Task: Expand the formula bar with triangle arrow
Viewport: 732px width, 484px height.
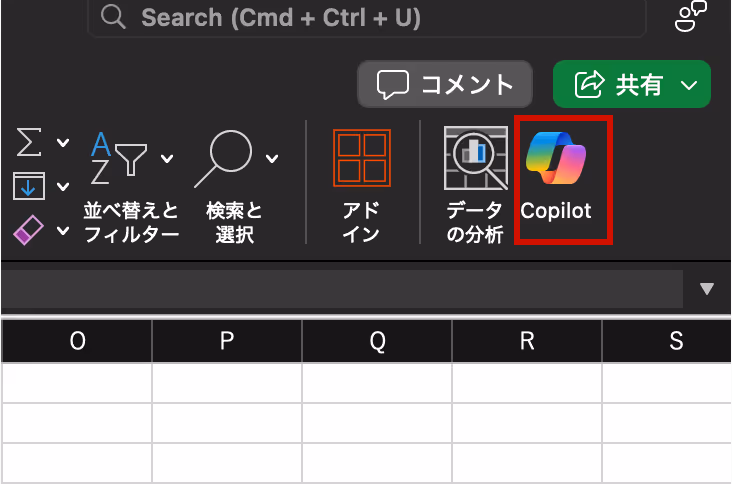Action: click(x=707, y=288)
